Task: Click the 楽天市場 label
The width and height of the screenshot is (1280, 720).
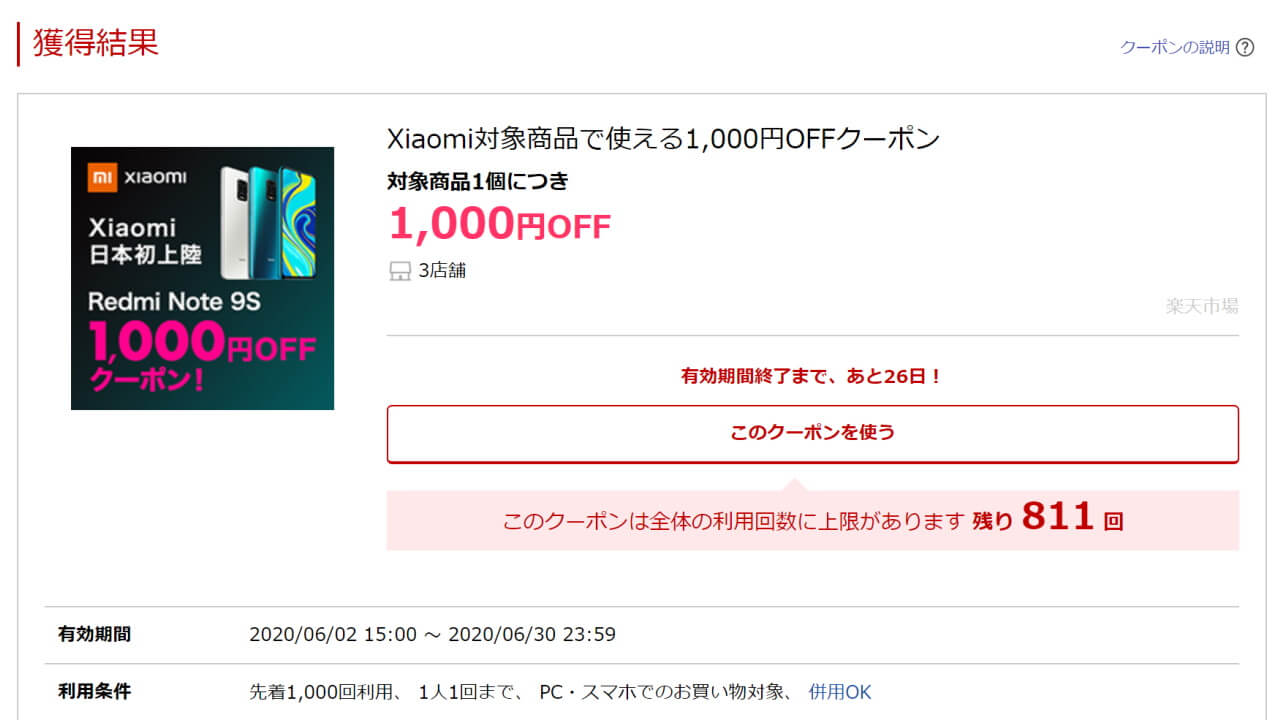Action: click(1202, 306)
